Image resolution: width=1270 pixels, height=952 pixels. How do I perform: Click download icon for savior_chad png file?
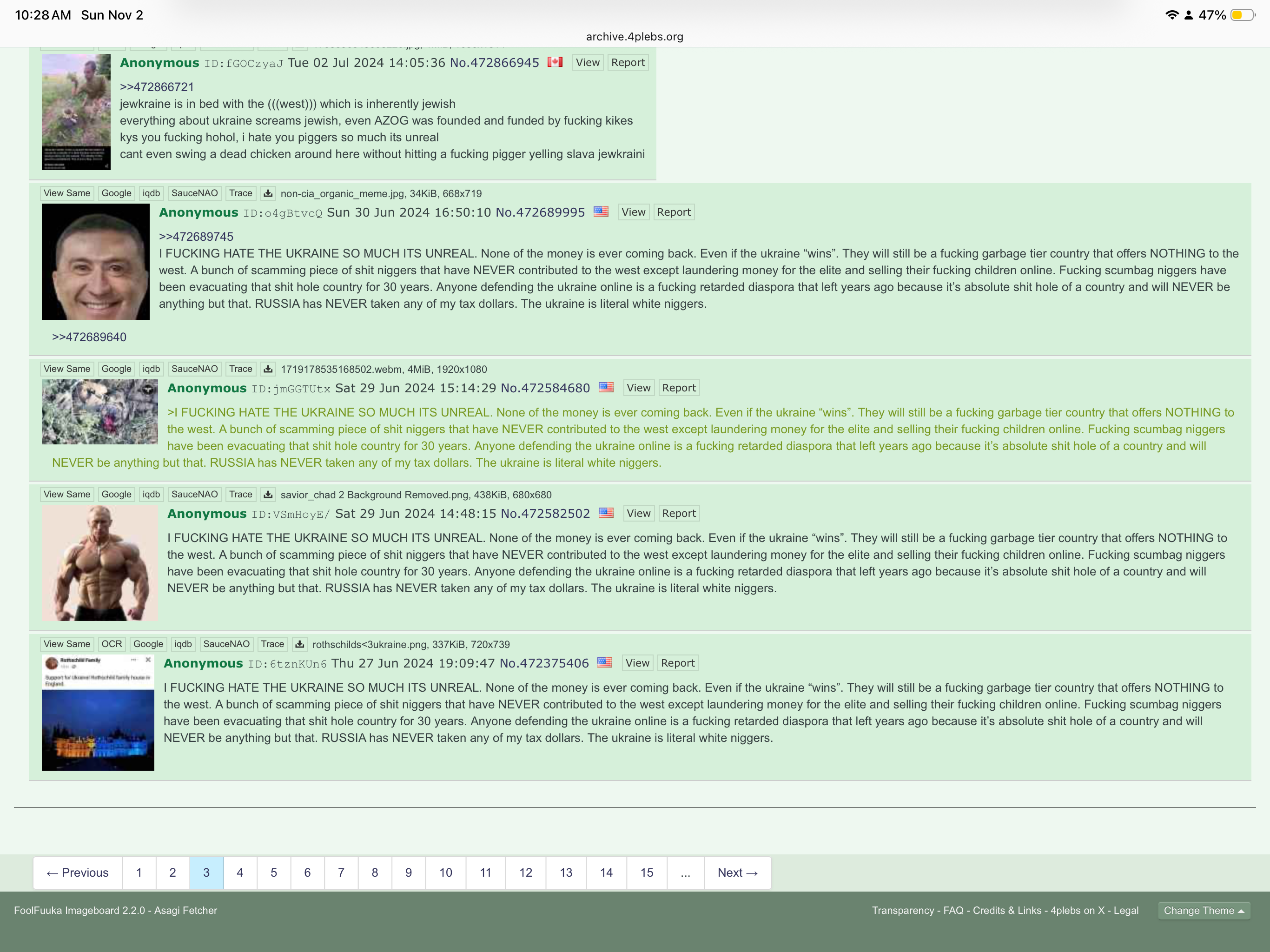268,495
